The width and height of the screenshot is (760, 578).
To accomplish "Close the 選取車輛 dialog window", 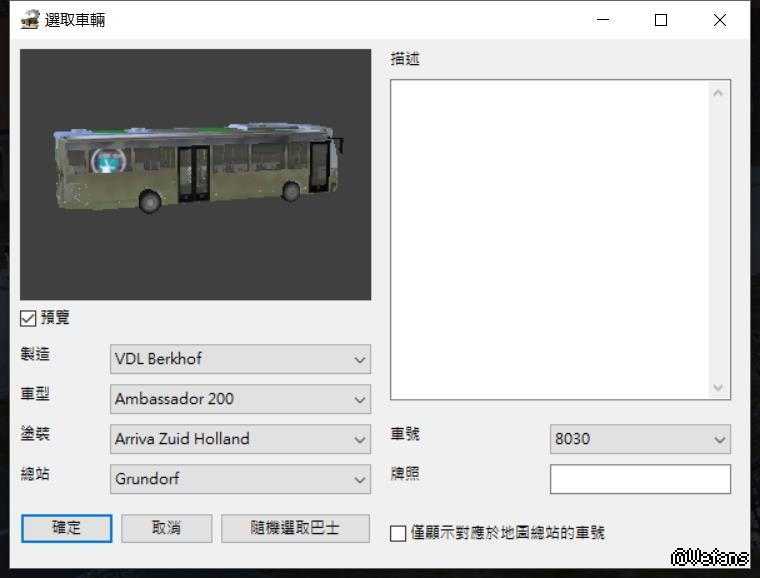I will coord(720,20).
